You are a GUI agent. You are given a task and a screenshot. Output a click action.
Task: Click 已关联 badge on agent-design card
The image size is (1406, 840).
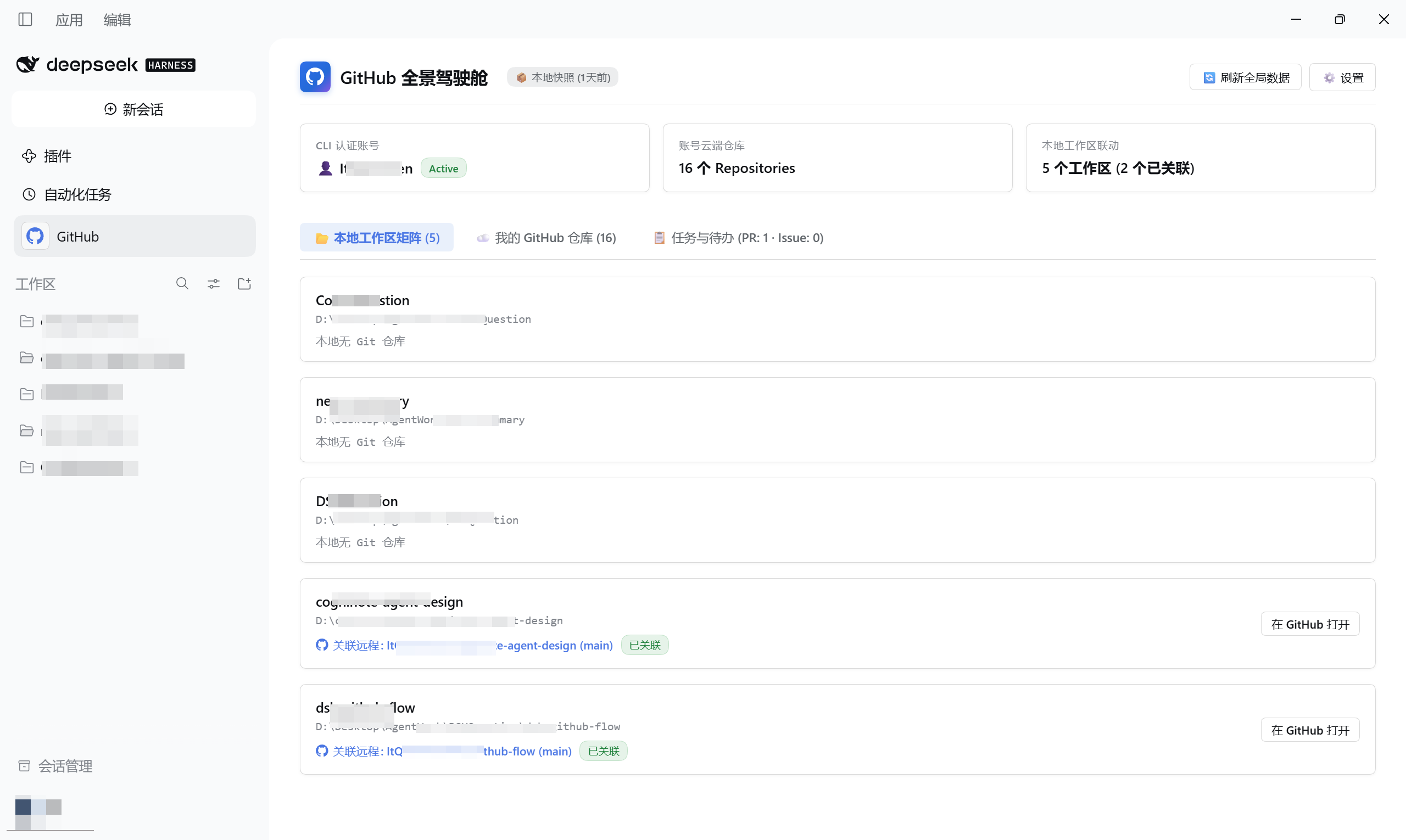pos(645,645)
